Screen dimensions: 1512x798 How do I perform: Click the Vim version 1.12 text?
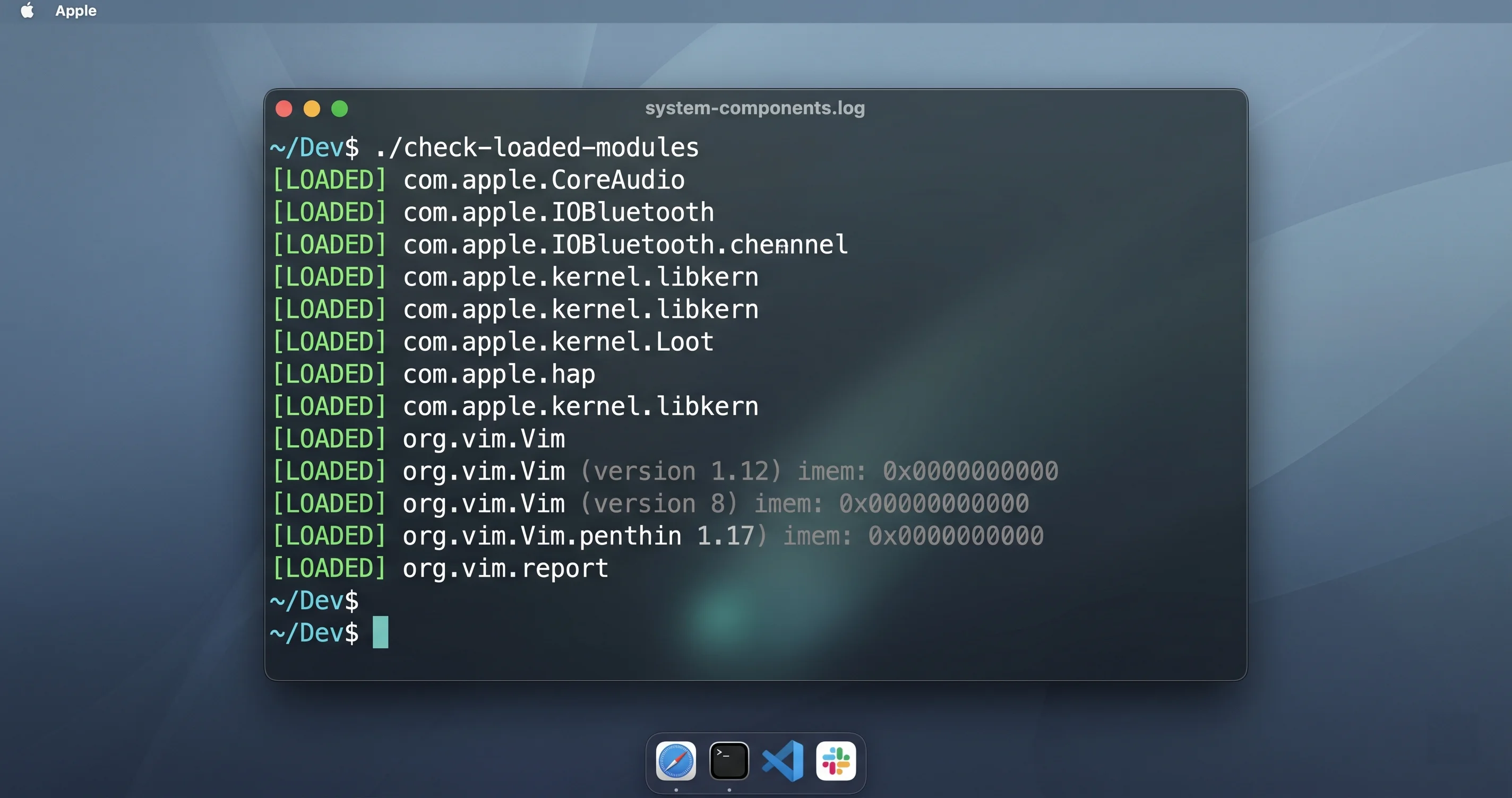pyautogui.click(x=682, y=471)
